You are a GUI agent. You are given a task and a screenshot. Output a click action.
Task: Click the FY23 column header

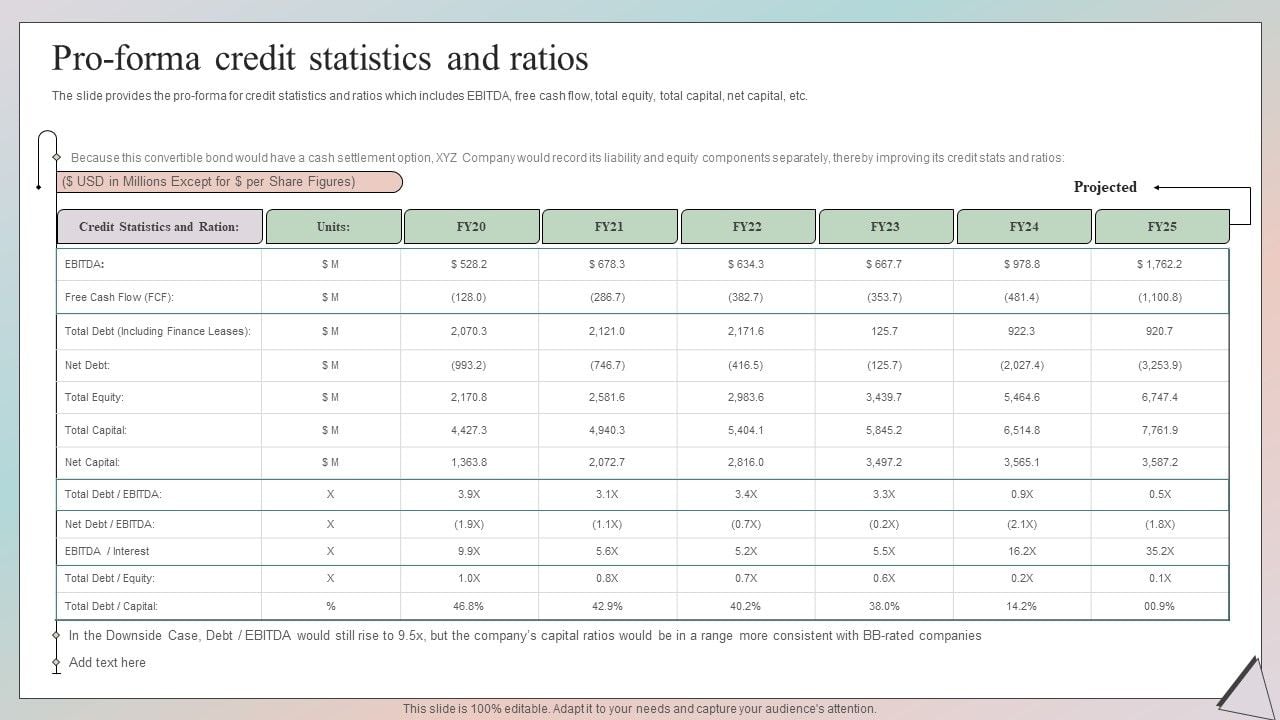click(885, 227)
